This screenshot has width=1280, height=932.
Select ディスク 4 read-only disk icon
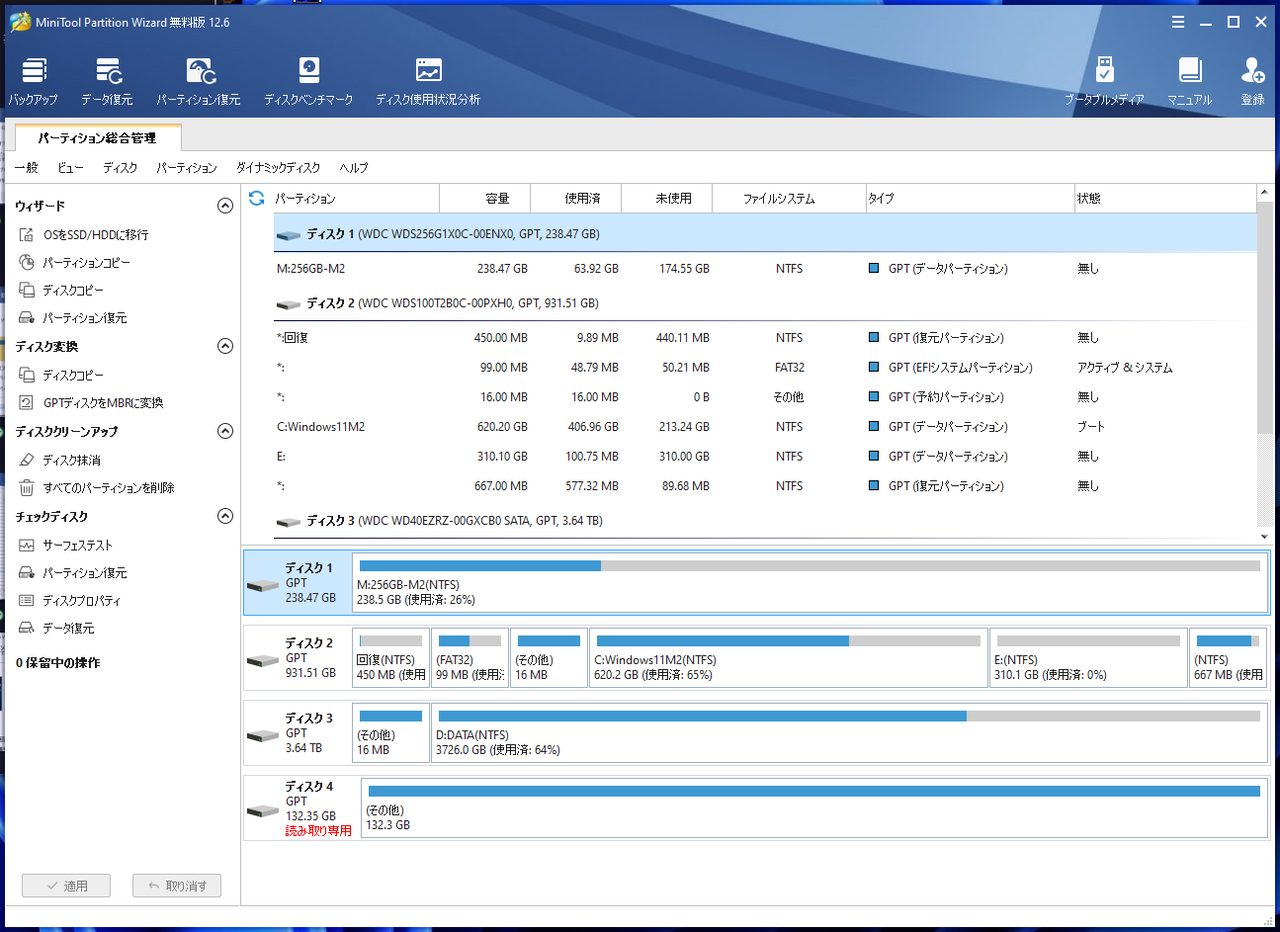click(262, 809)
